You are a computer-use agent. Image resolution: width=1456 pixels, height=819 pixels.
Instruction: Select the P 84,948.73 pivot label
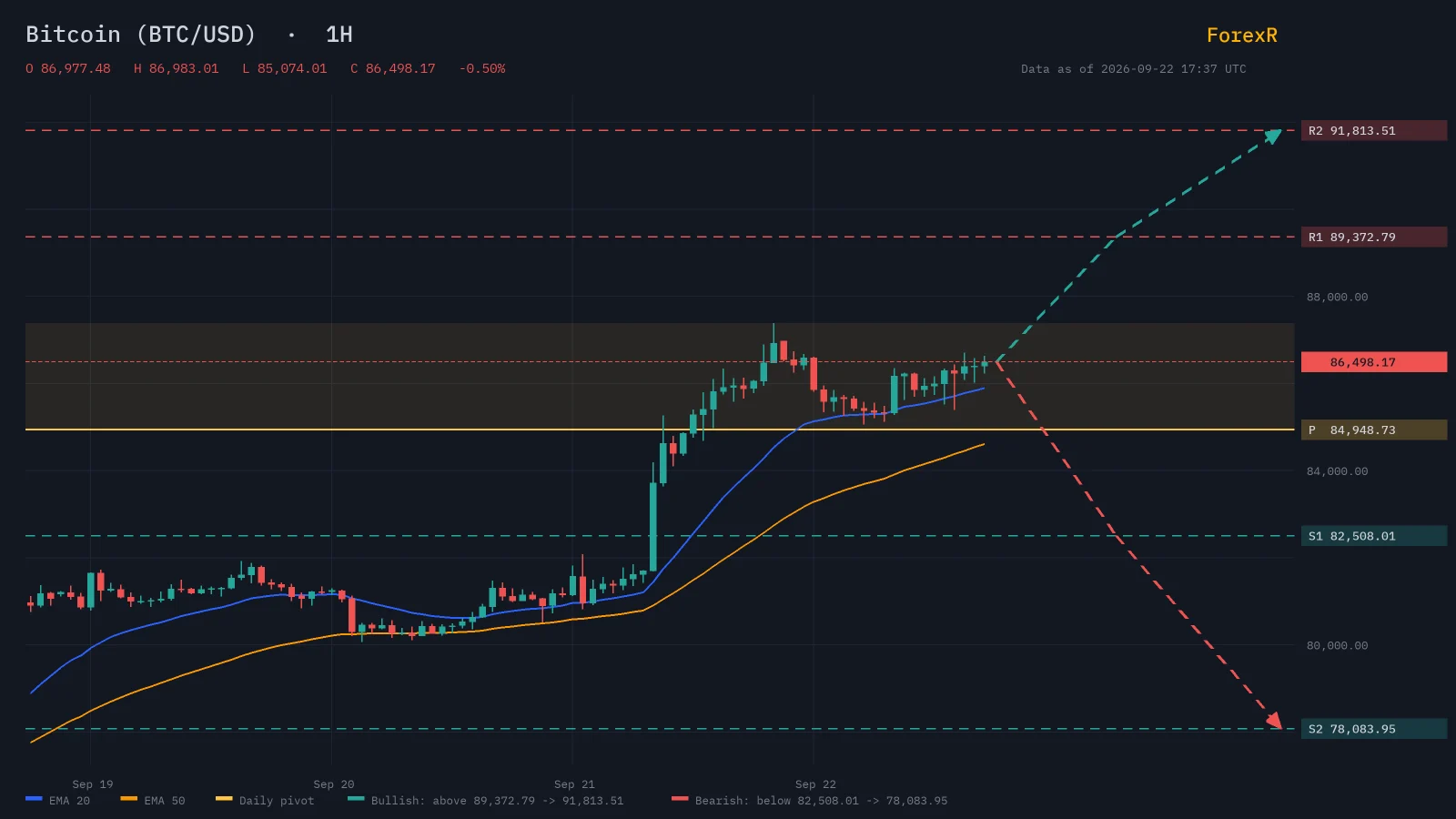tap(1374, 430)
